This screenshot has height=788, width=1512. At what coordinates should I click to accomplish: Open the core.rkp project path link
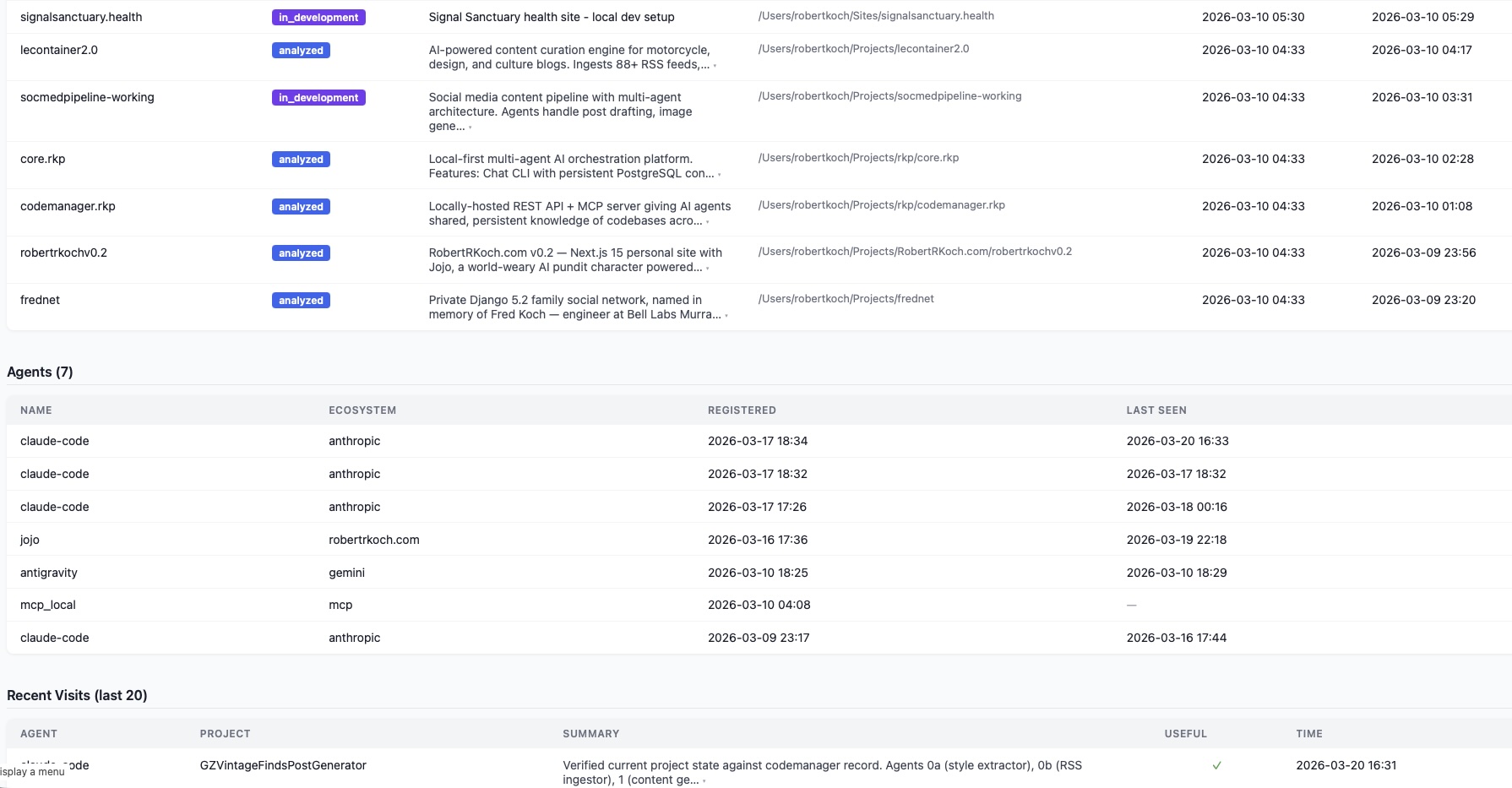coord(859,157)
